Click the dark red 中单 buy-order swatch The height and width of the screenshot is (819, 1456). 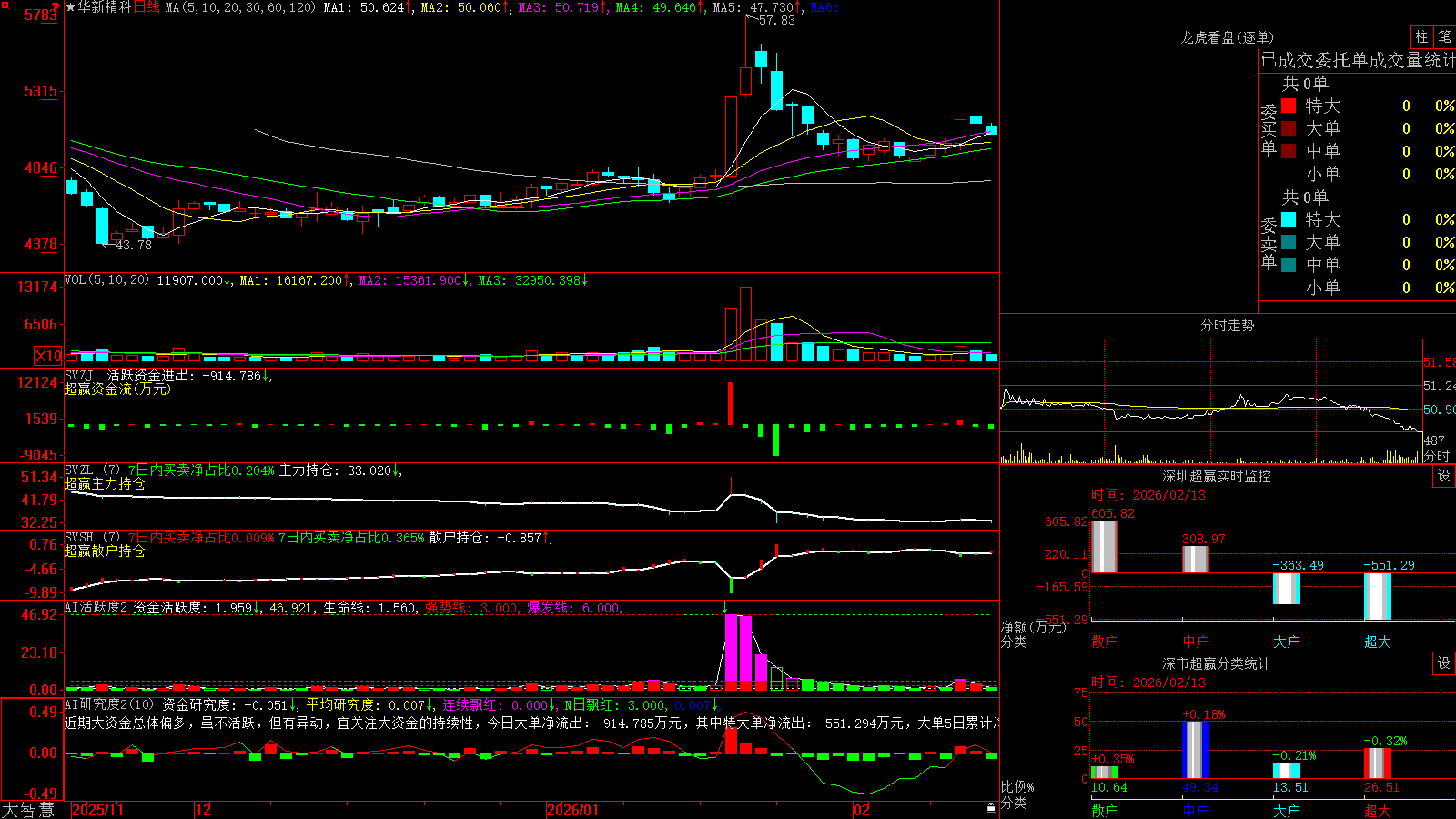[x=1289, y=151]
